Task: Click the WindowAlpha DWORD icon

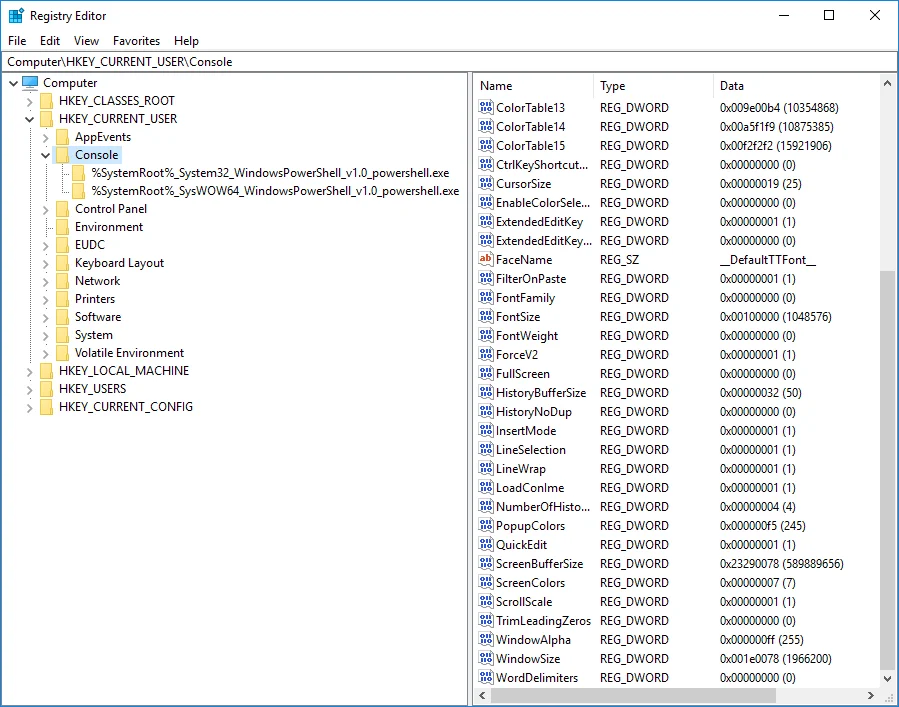Action: pyautogui.click(x=486, y=640)
